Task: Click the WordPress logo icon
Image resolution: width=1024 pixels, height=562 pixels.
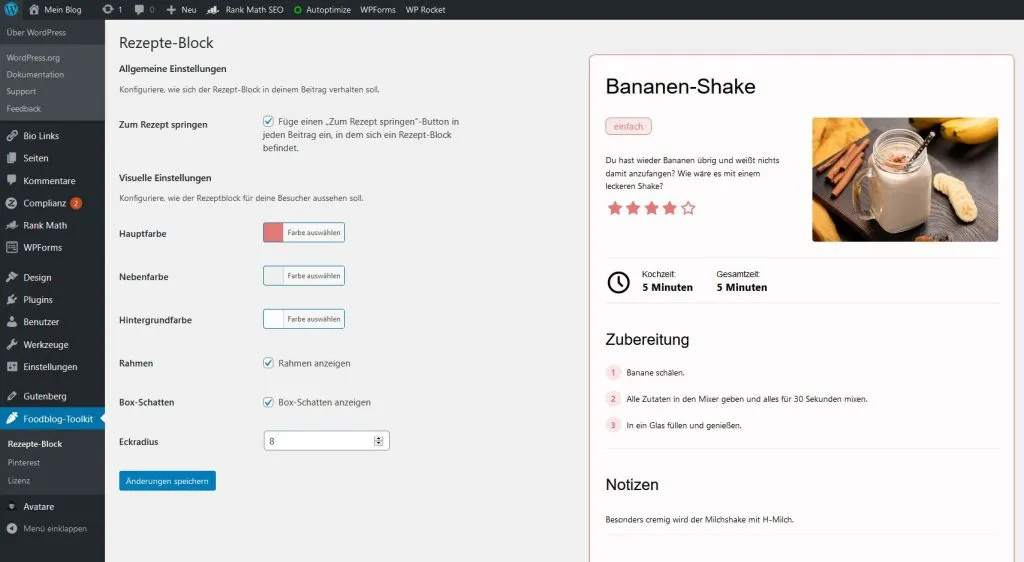Action: (x=11, y=10)
